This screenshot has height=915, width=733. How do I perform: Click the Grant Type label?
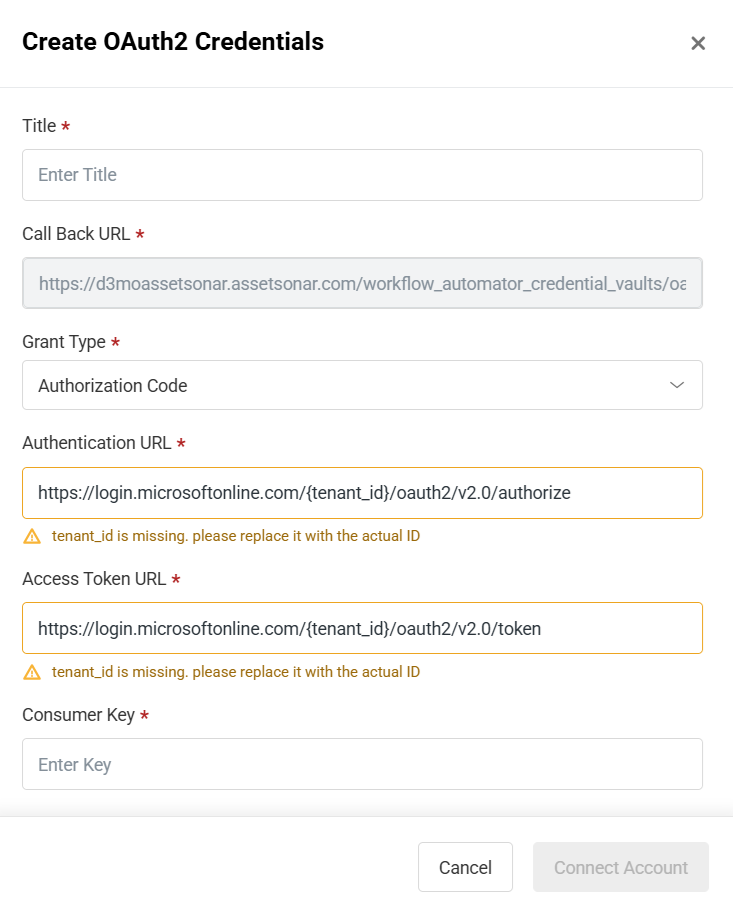pyautogui.click(x=64, y=342)
